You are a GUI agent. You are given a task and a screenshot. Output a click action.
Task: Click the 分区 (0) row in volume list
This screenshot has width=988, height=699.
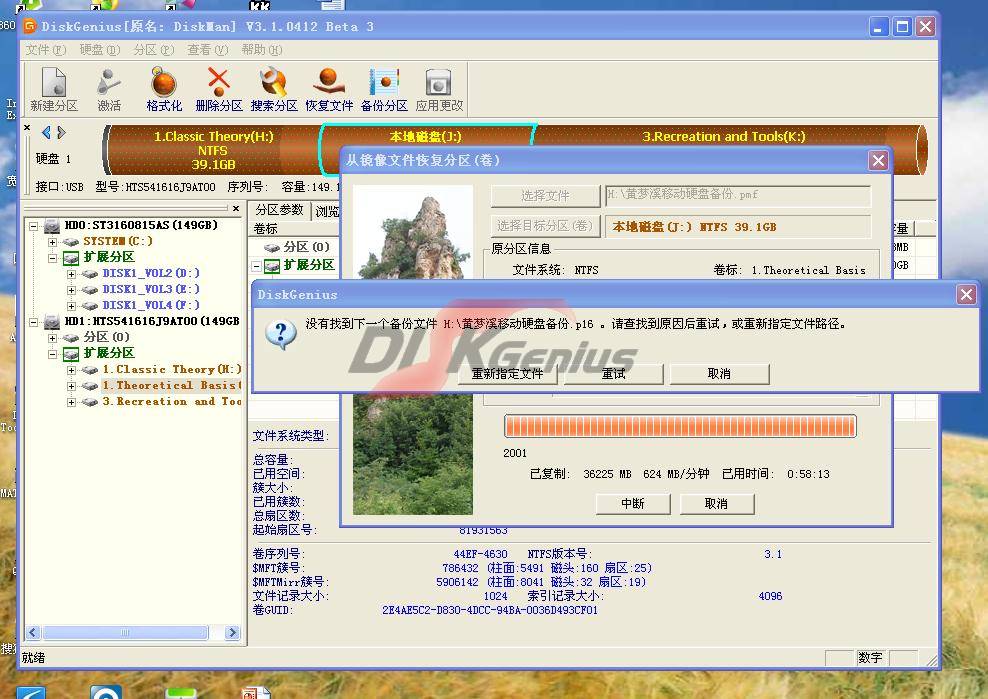[306, 247]
